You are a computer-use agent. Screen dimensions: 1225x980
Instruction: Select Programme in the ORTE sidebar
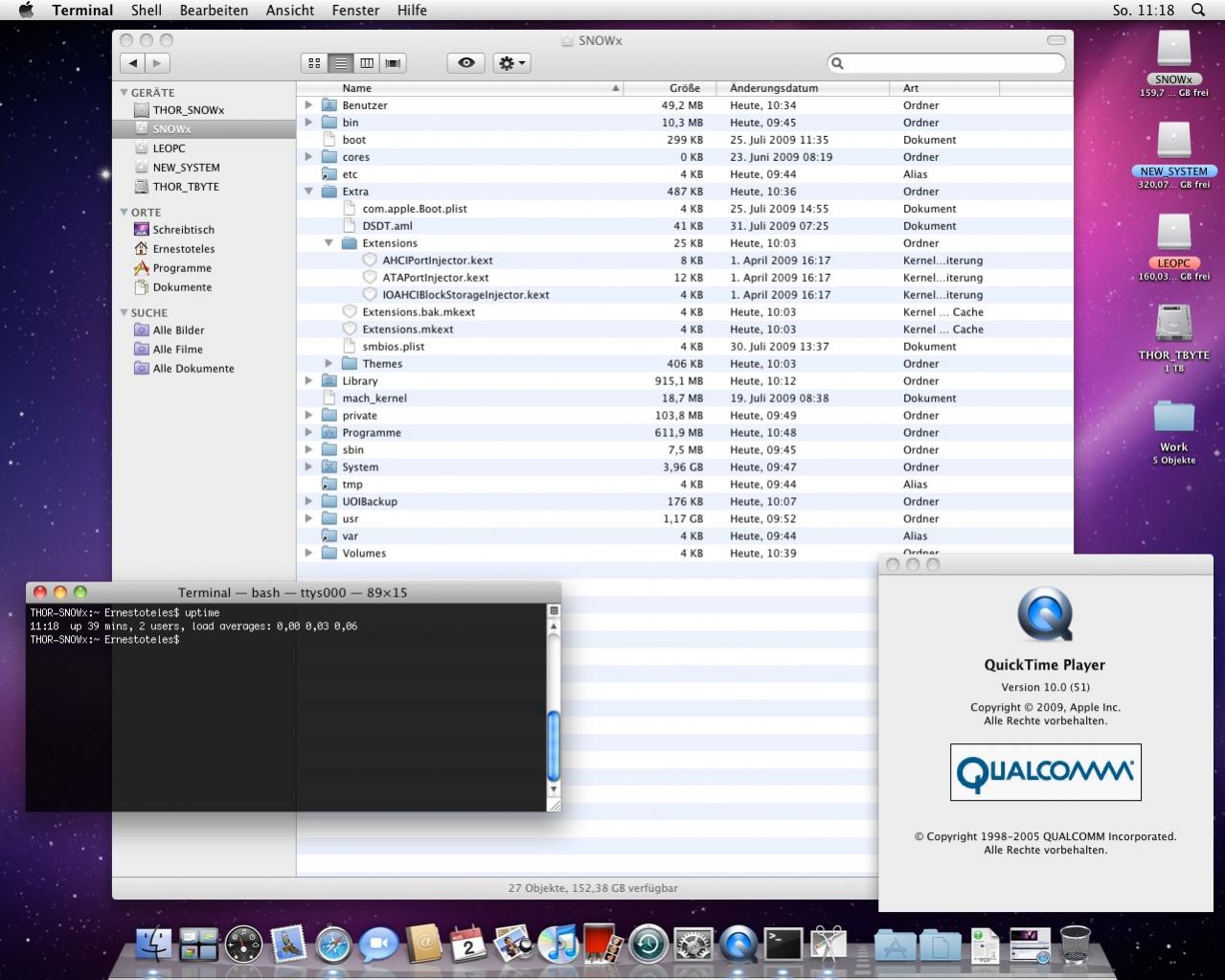pyautogui.click(x=182, y=268)
